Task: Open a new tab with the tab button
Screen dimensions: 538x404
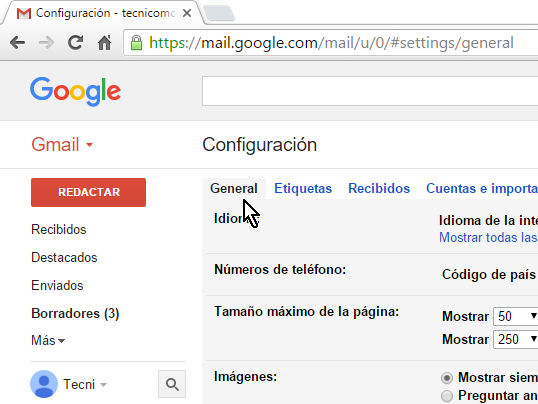Action: coord(219,14)
